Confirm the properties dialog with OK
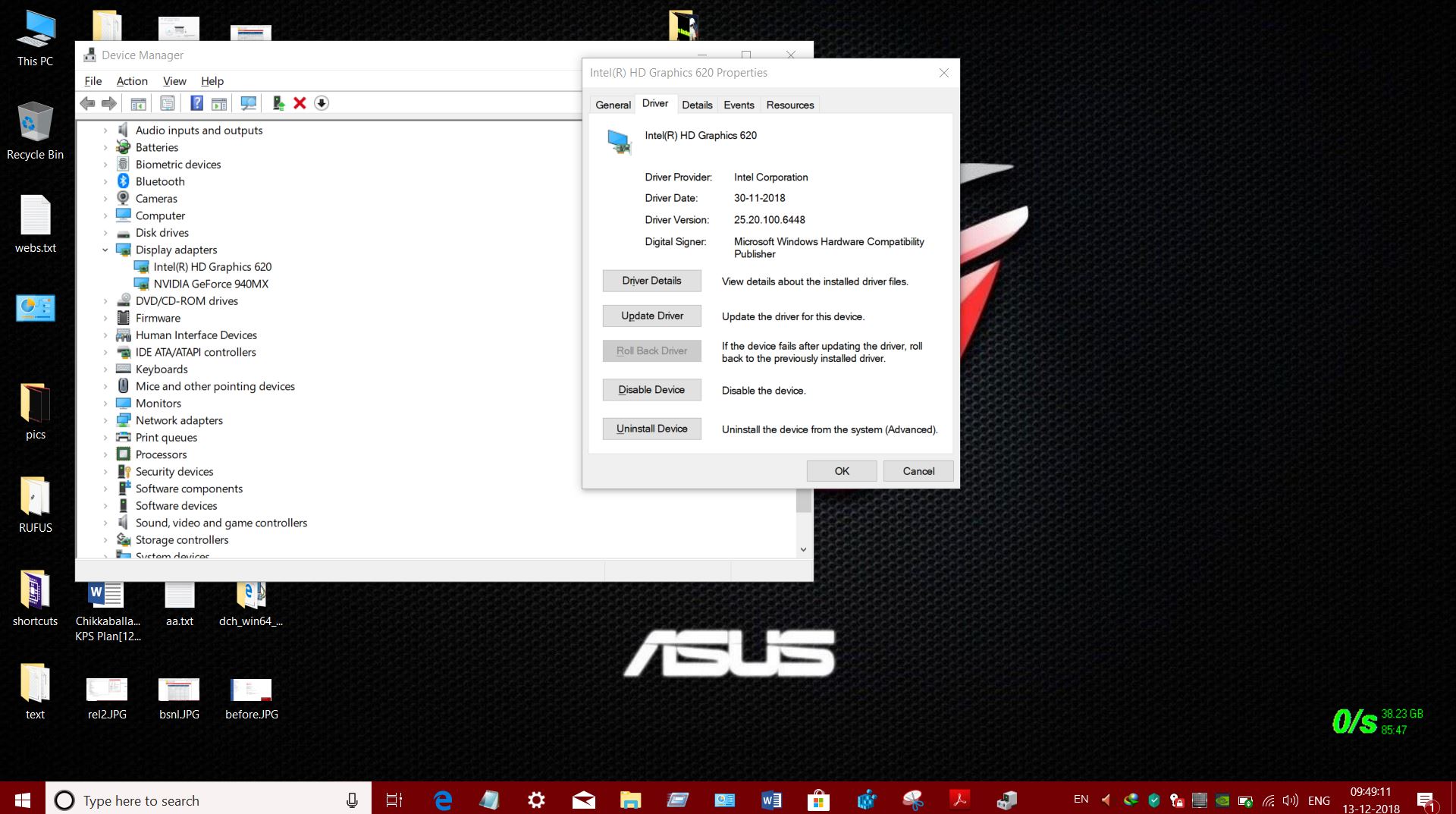 842,471
